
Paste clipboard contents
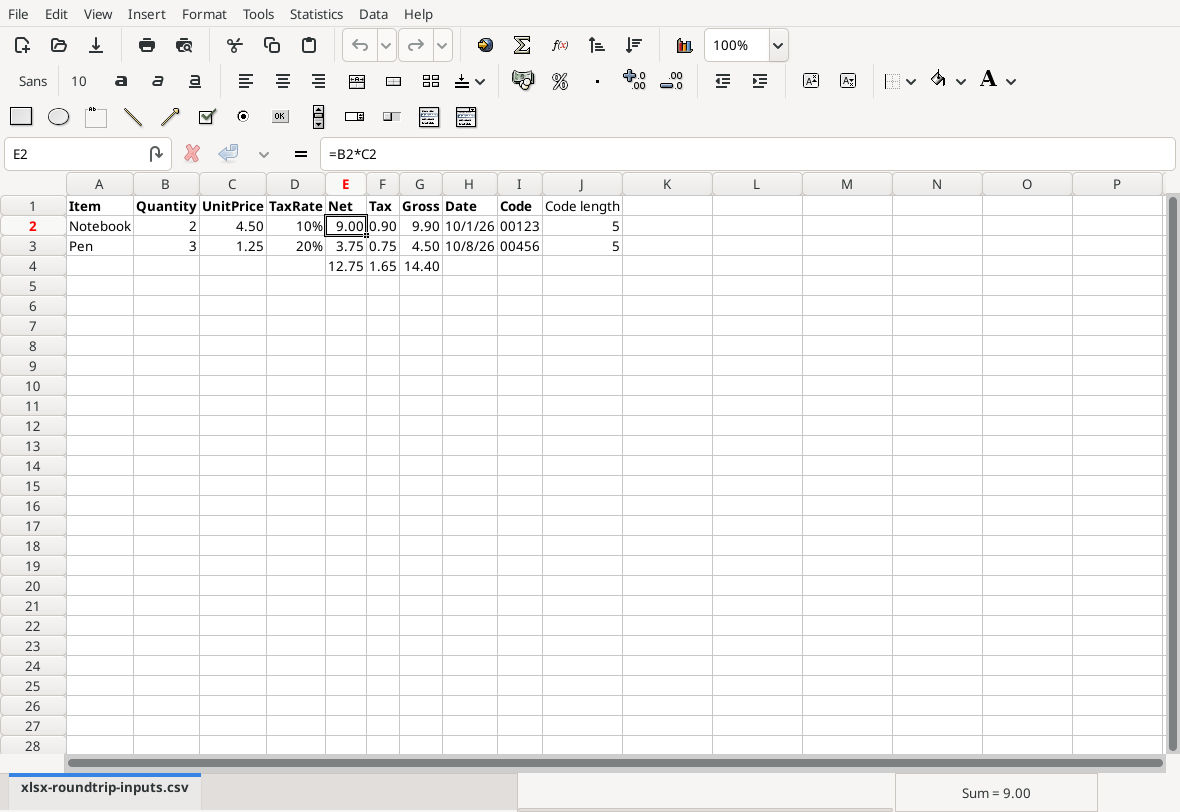[x=309, y=45]
